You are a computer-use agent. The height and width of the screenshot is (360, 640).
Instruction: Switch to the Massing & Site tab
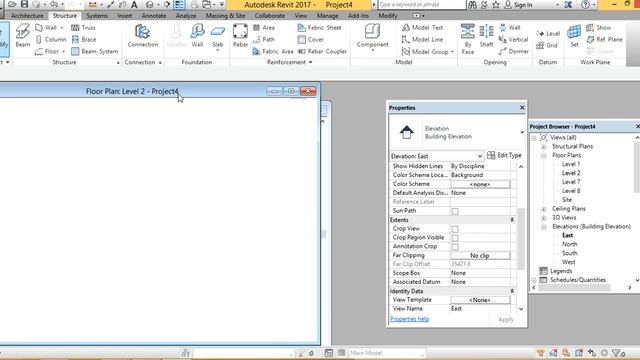(225, 16)
